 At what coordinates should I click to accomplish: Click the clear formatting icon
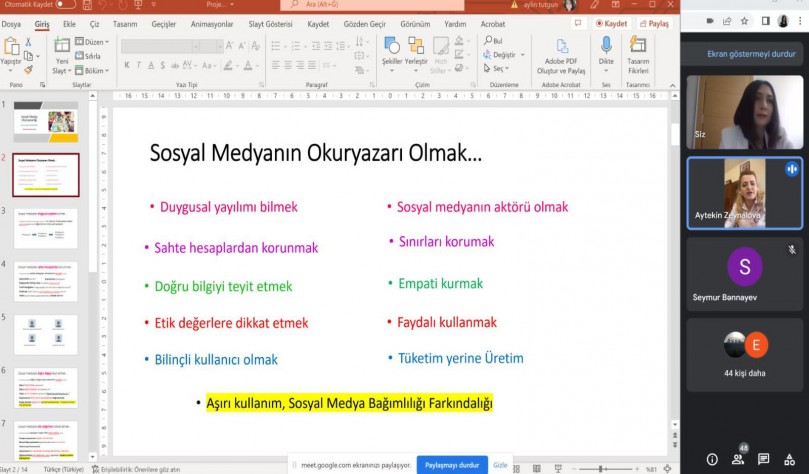(x=255, y=46)
